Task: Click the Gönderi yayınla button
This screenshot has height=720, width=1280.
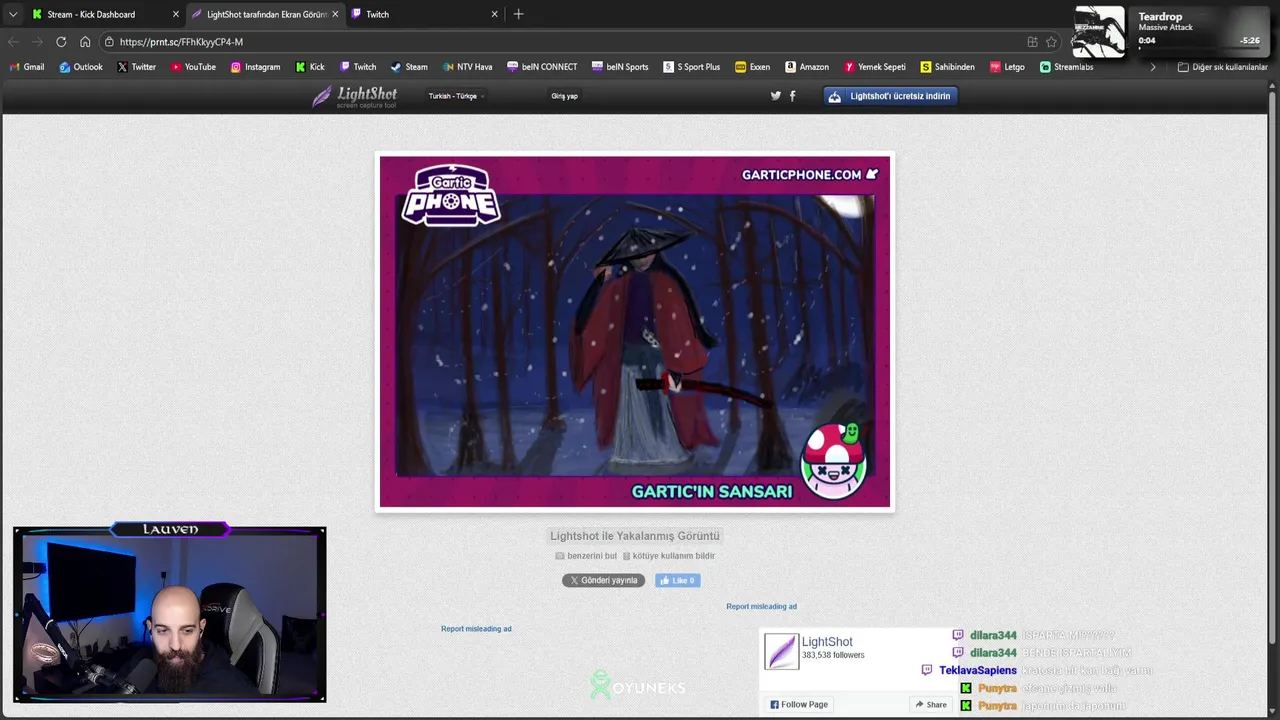Action: click(x=603, y=580)
